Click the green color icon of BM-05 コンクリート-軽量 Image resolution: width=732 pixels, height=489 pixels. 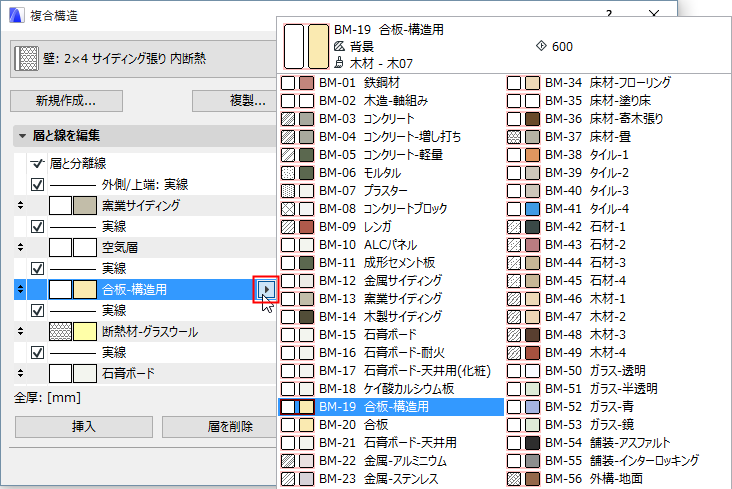click(x=307, y=155)
